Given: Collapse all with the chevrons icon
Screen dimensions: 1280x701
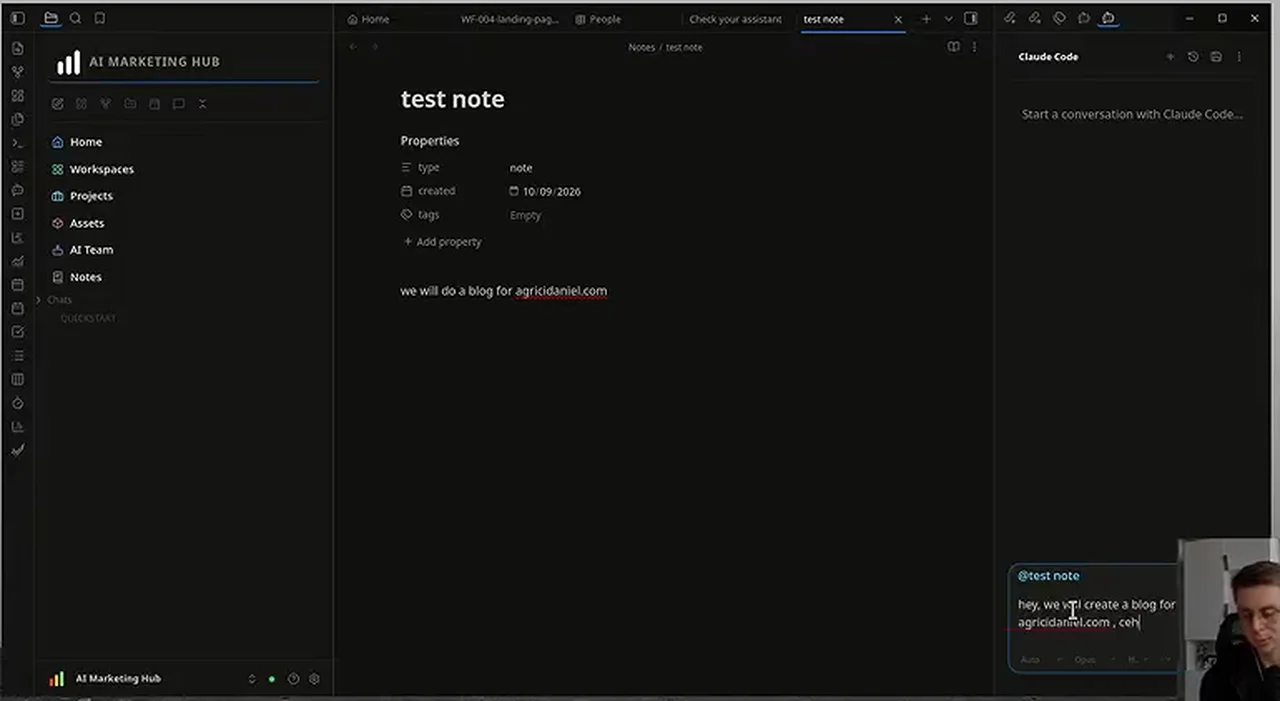Looking at the screenshot, I should [202, 104].
